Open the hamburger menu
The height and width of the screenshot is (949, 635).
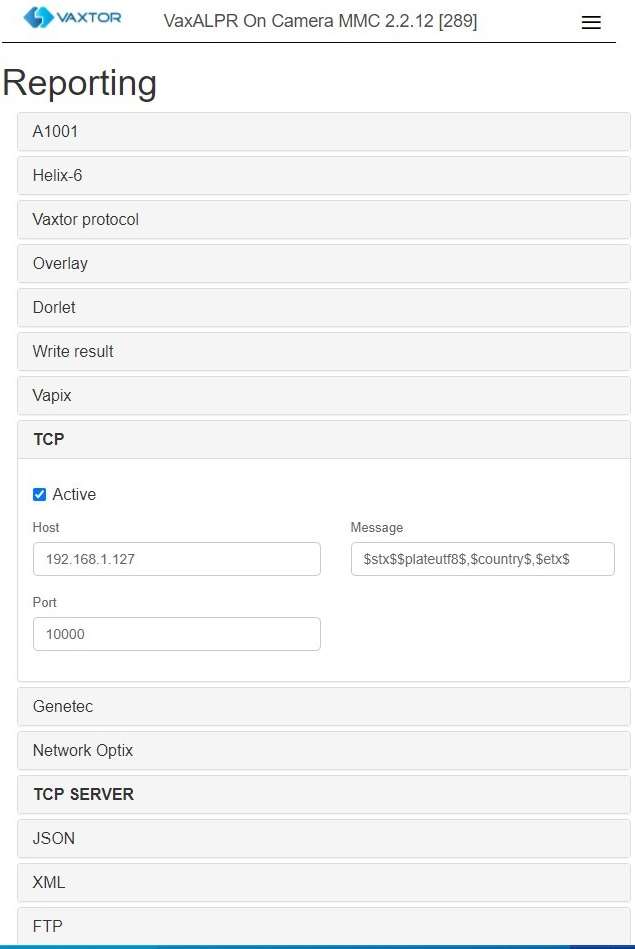coord(591,22)
